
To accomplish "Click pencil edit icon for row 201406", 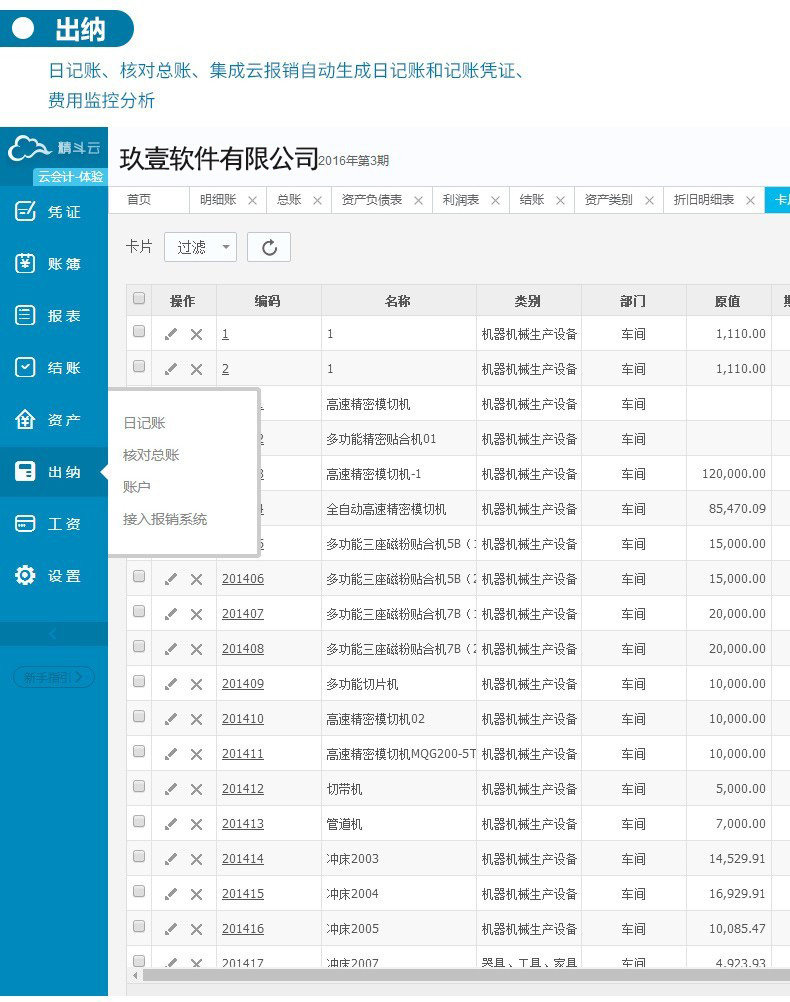I will coord(171,579).
